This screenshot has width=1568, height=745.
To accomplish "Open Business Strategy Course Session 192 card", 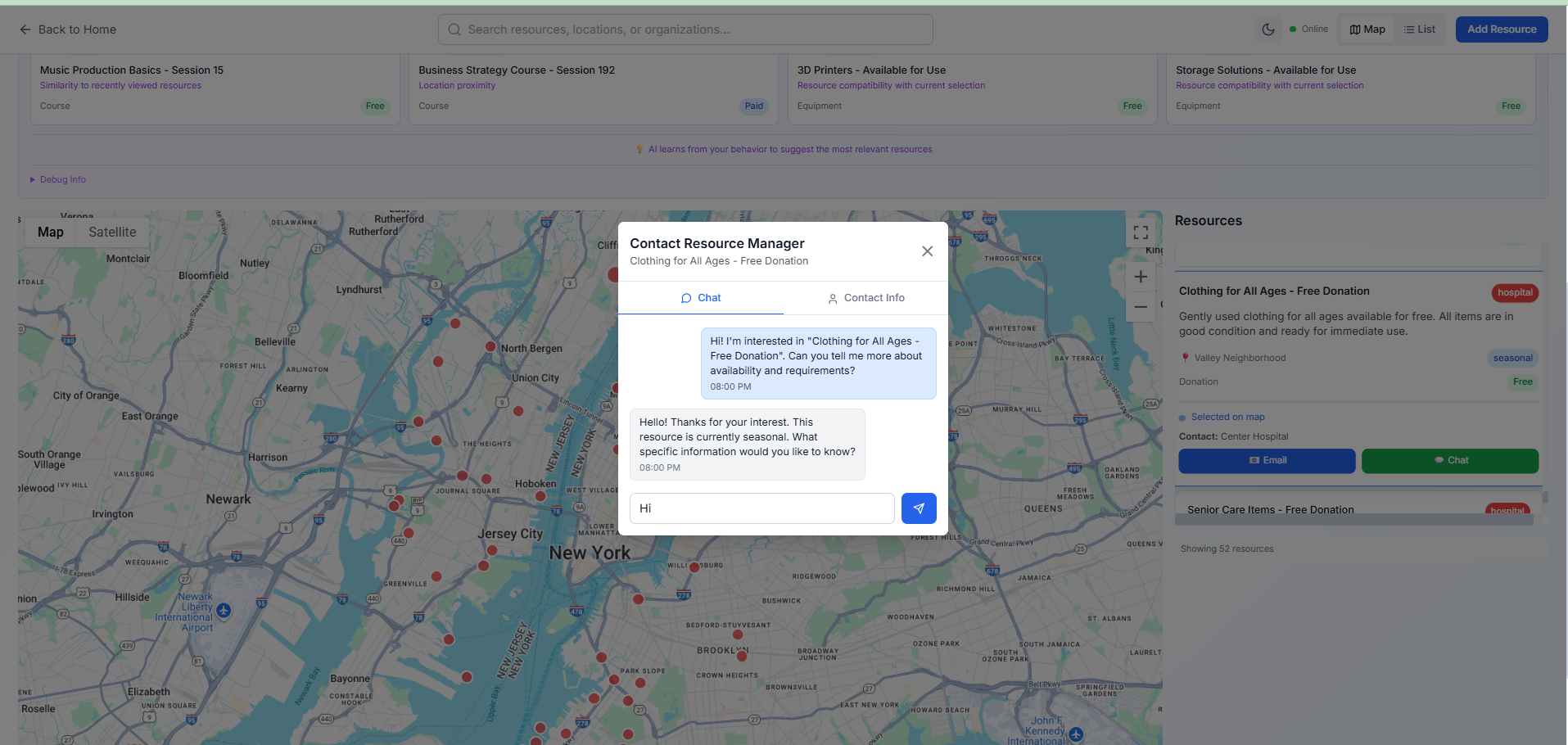I will [x=594, y=89].
